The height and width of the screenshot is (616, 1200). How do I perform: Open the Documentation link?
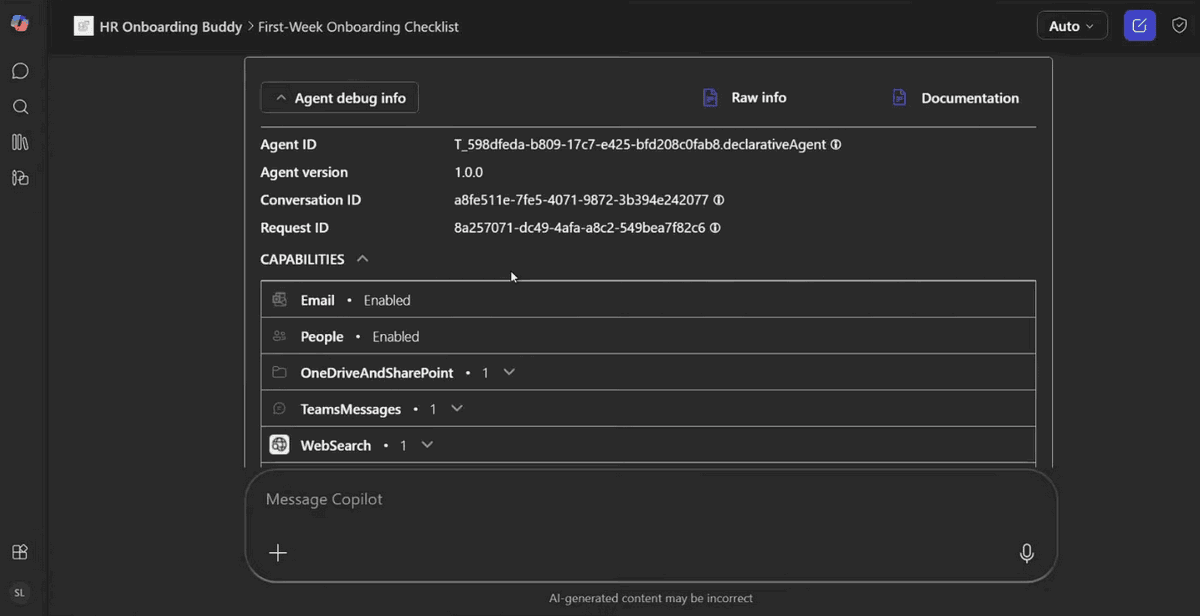click(970, 98)
